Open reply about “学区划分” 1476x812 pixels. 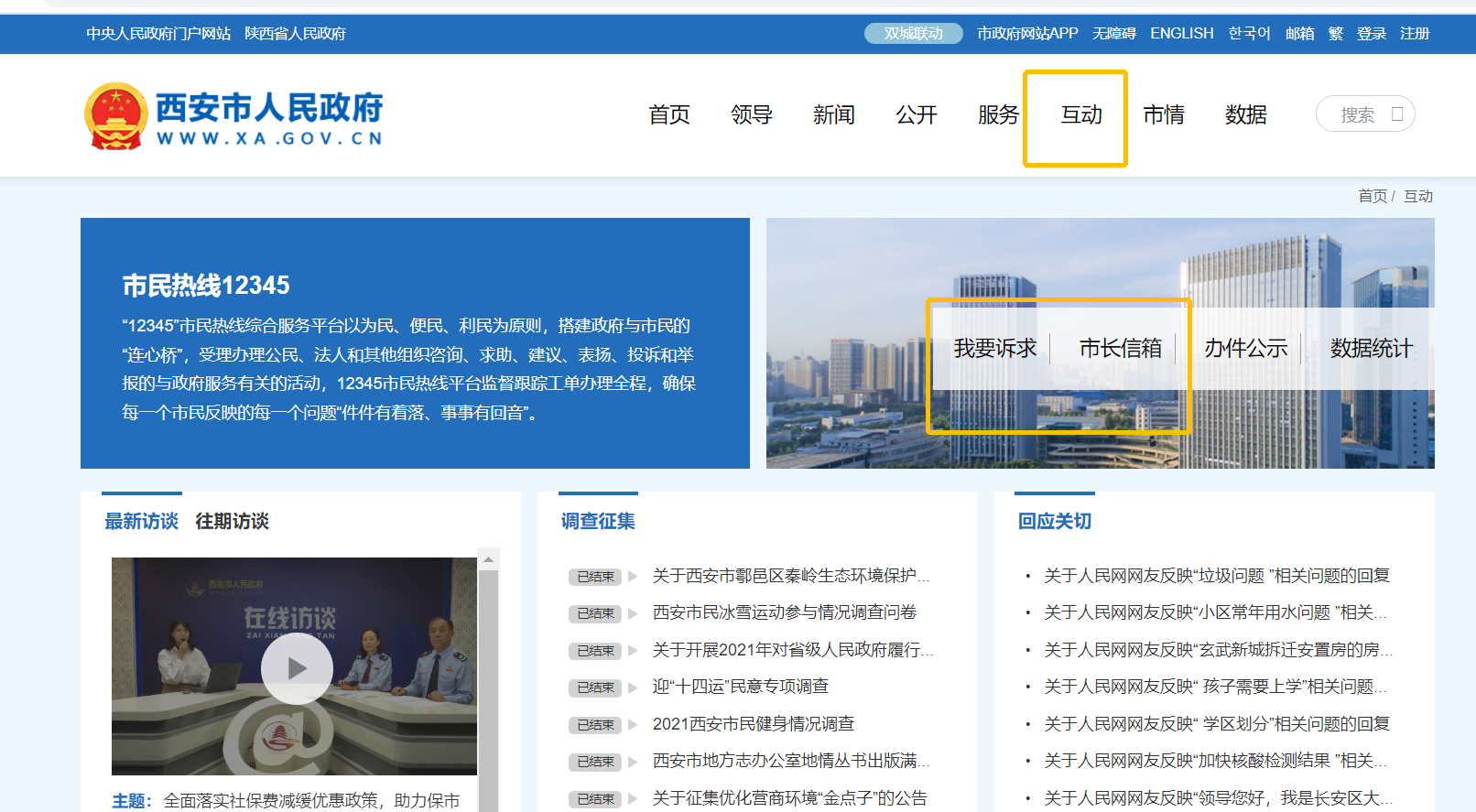[x=1217, y=724]
